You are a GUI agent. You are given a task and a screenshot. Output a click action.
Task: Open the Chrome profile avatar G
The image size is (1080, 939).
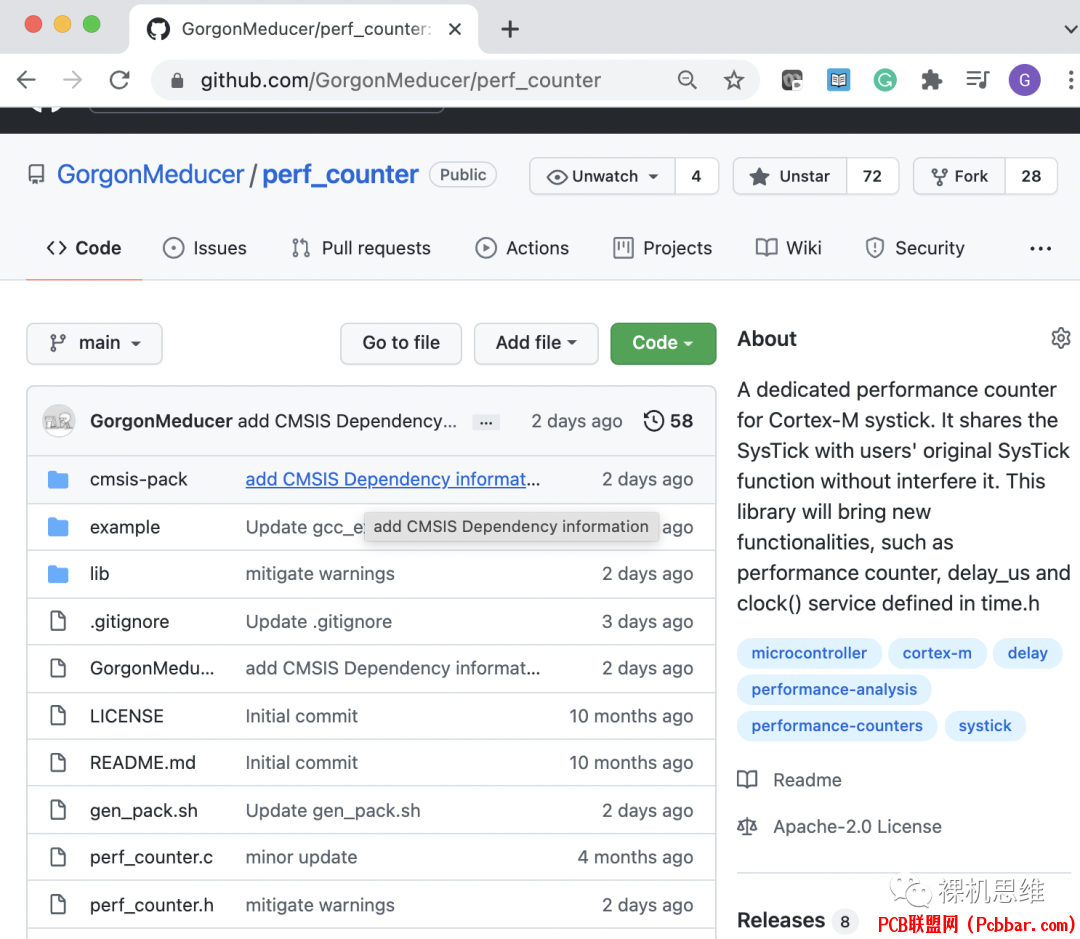(1024, 80)
